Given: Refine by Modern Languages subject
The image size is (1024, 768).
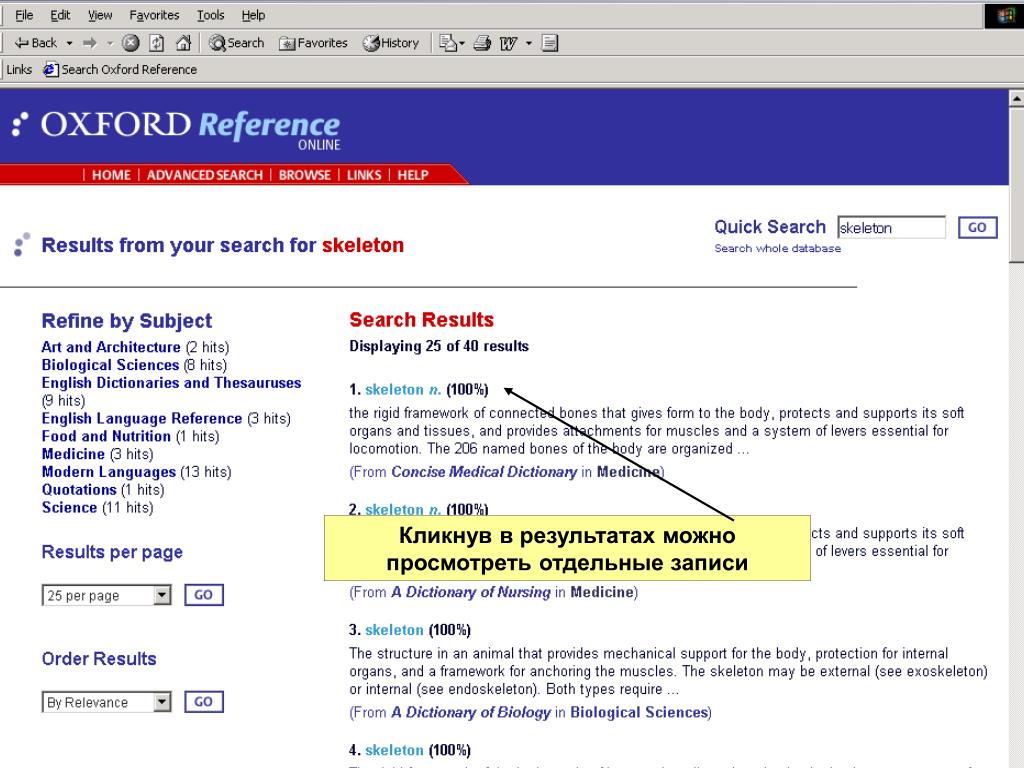Looking at the screenshot, I should 108,472.
